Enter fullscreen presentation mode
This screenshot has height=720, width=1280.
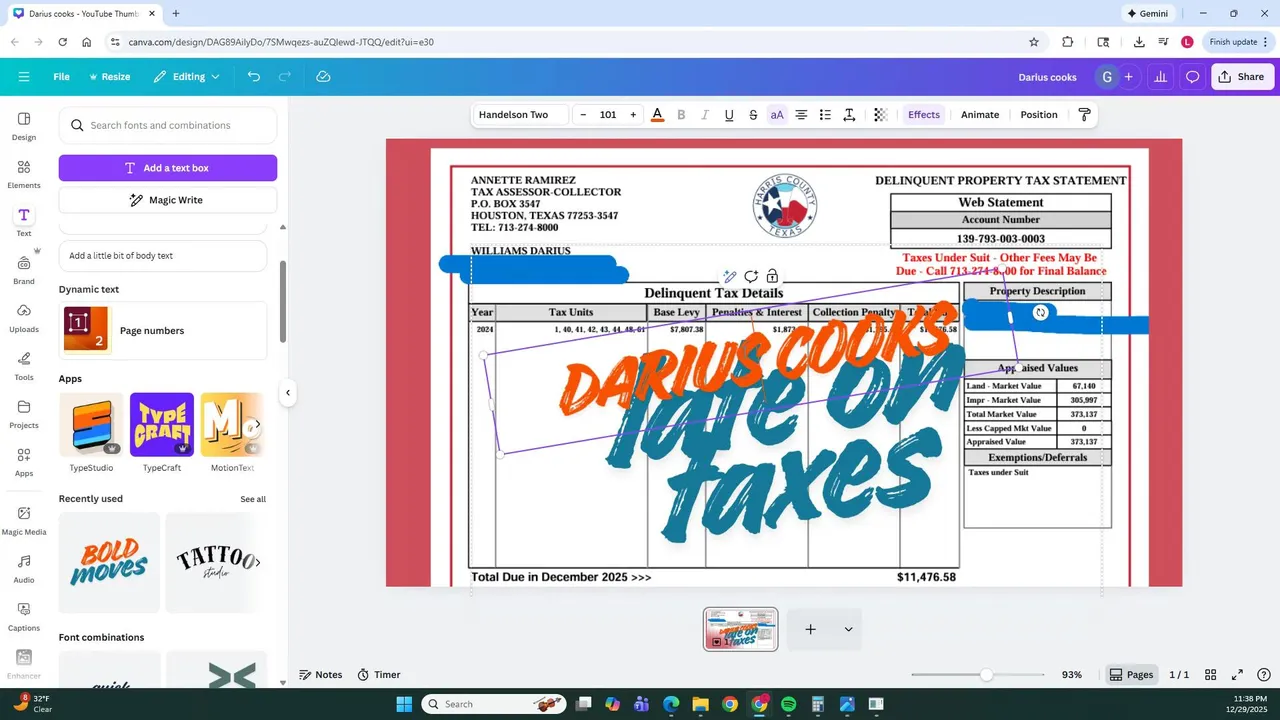click(1237, 675)
